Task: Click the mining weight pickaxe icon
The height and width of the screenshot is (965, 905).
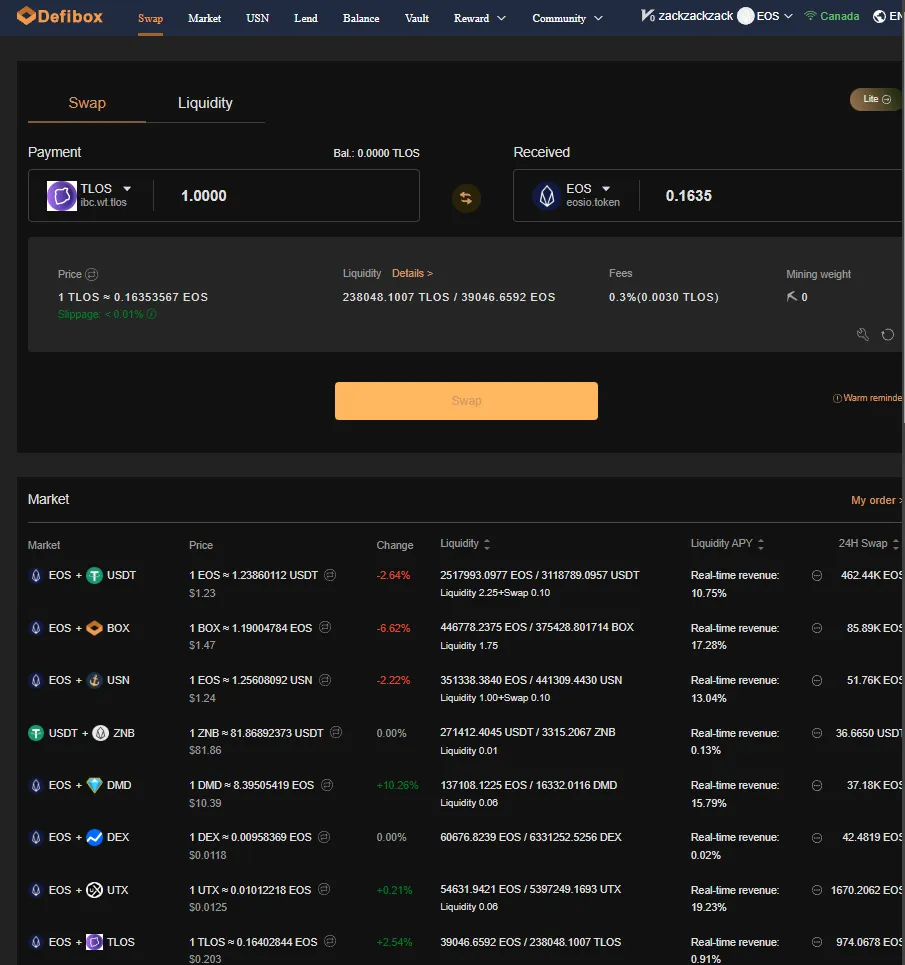Action: click(x=792, y=297)
